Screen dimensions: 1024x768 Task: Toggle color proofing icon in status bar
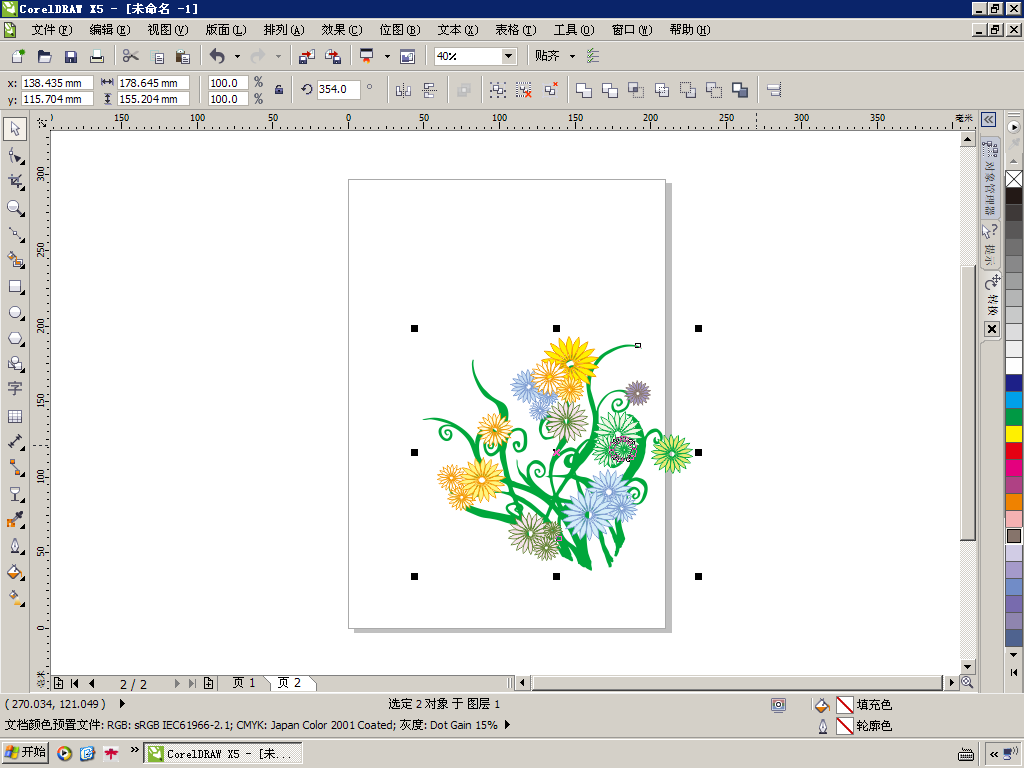click(x=778, y=705)
